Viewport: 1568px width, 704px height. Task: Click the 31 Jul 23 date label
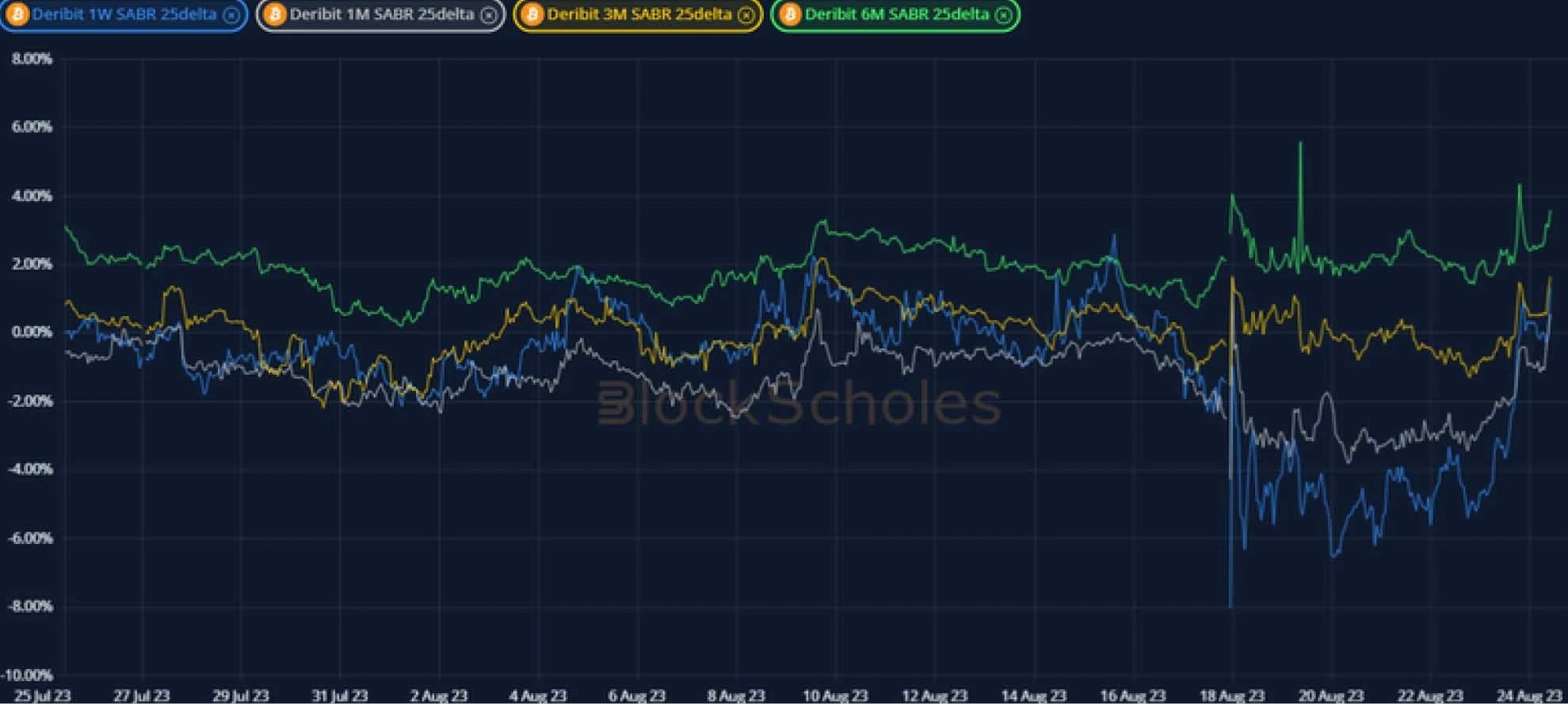[x=340, y=695]
